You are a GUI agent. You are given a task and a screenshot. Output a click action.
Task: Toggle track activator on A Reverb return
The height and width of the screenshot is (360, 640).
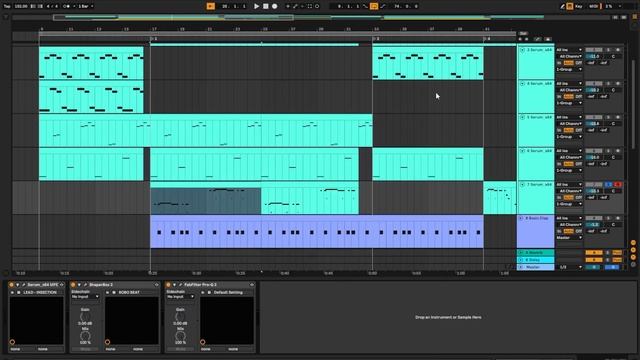[594, 253]
